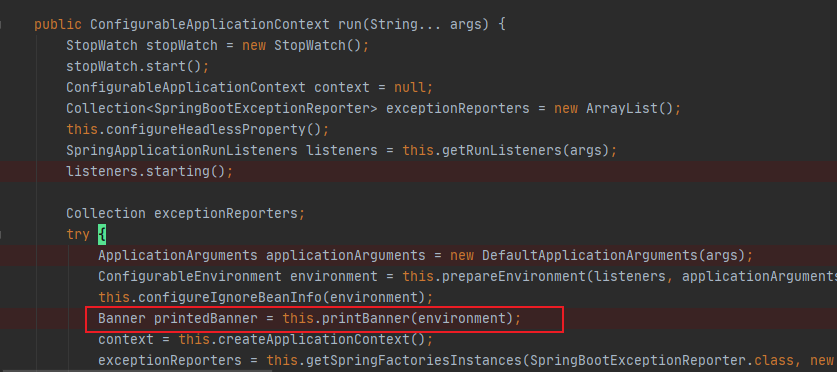Screen dimensions: 837x372
Task: Click the highlighted opening brace after try
Action: point(102,234)
